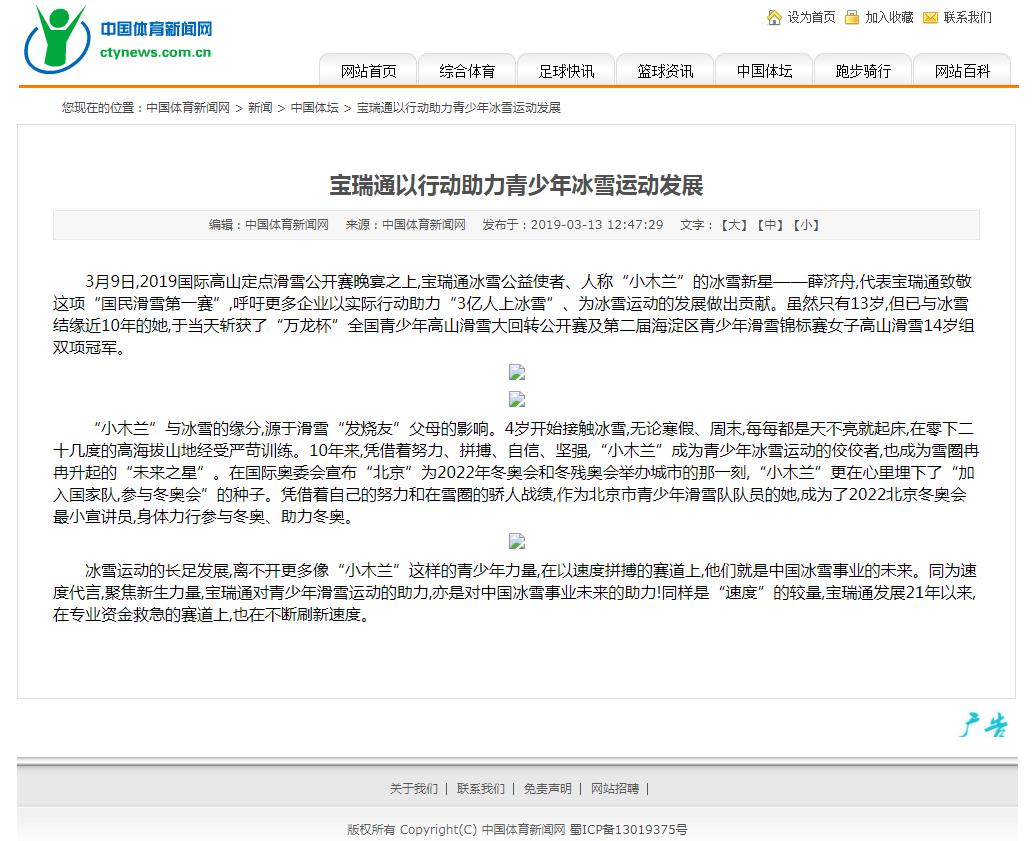The image size is (1033, 841).
Task: Open the 足球快讯 navigation tab
Action: pyautogui.click(x=566, y=70)
